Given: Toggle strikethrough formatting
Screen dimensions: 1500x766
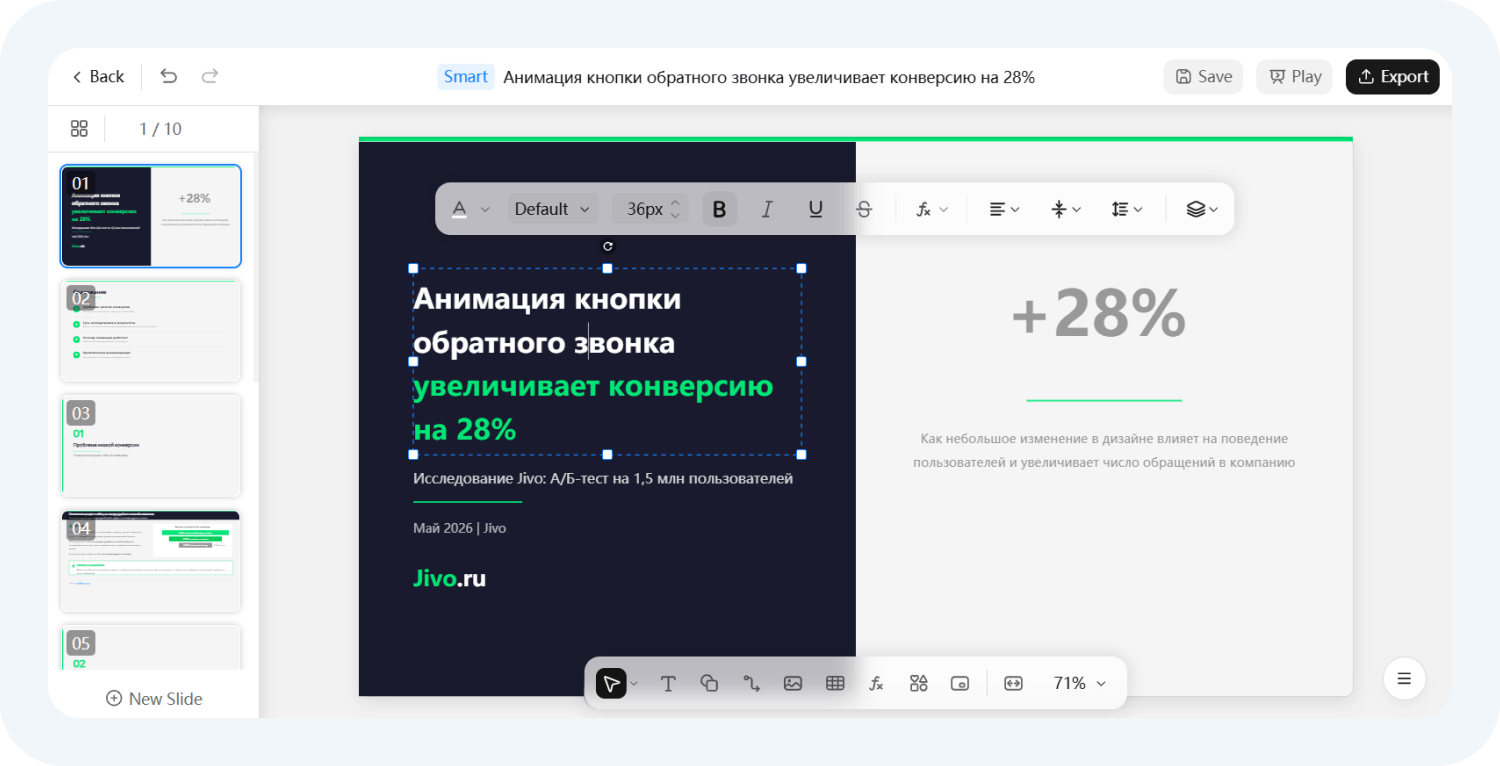Looking at the screenshot, I should point(864,209).
